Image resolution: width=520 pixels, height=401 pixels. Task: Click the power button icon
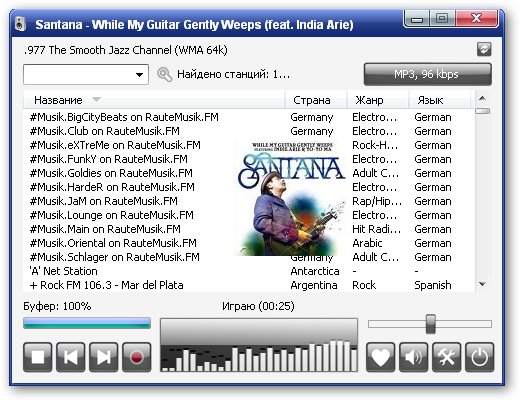coord(480,357)
